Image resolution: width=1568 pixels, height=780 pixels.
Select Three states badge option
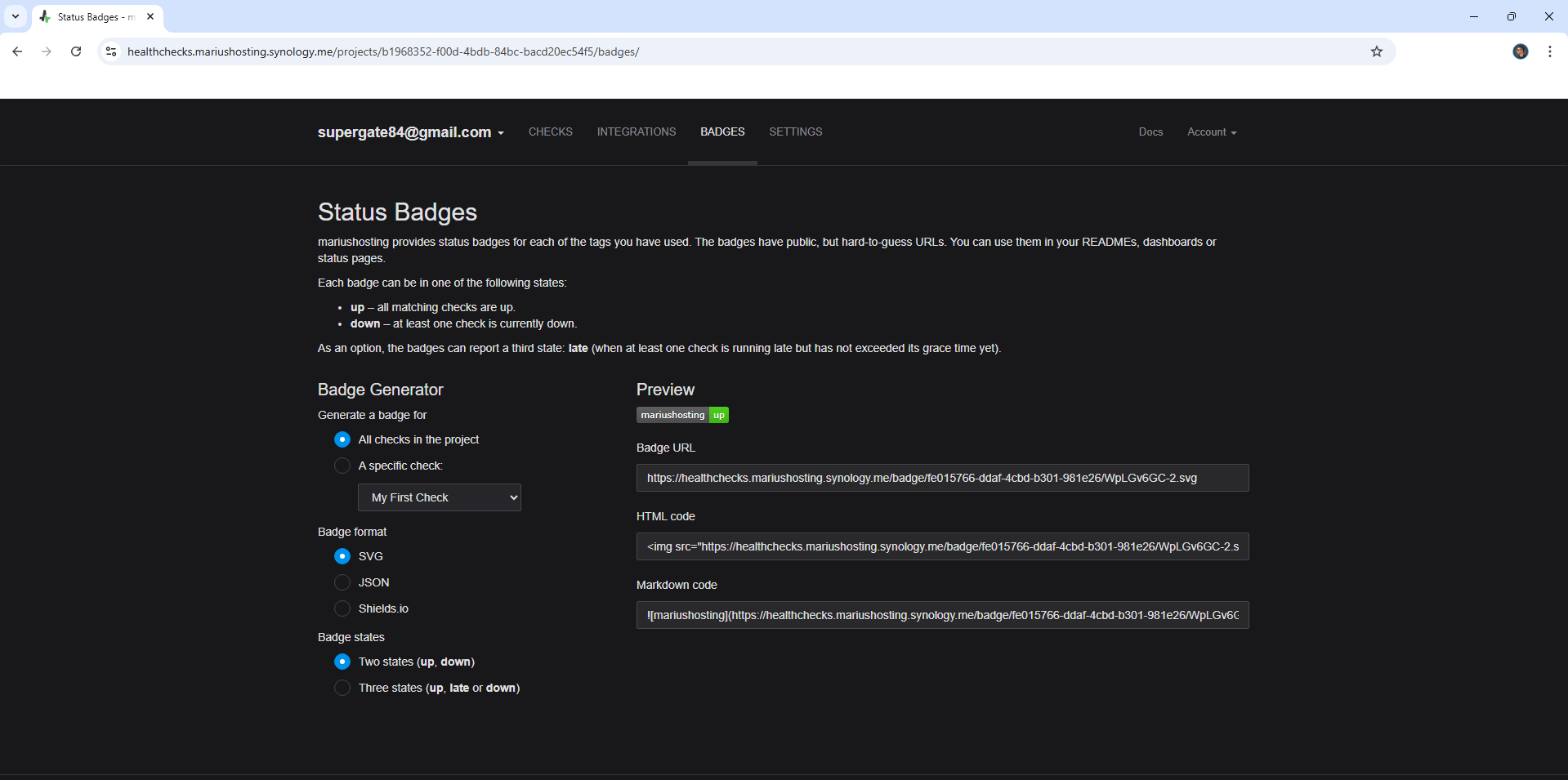pos(342,688)
